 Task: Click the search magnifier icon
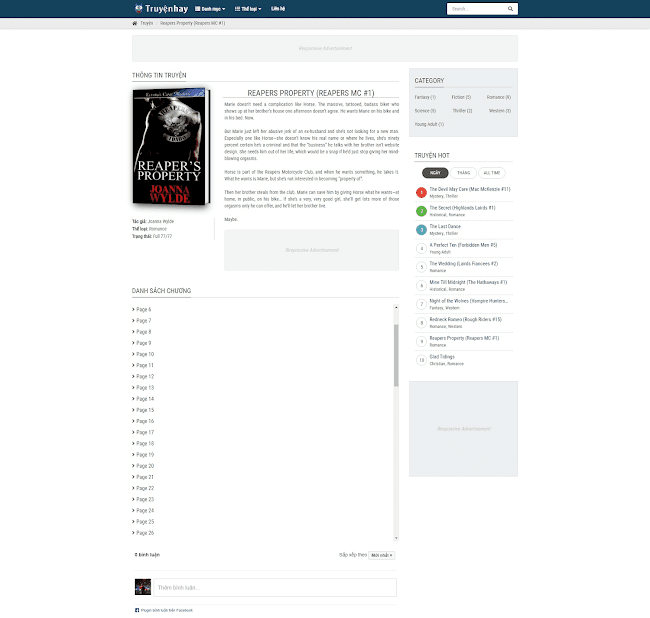pyautogui.click(x=510, y=9)
